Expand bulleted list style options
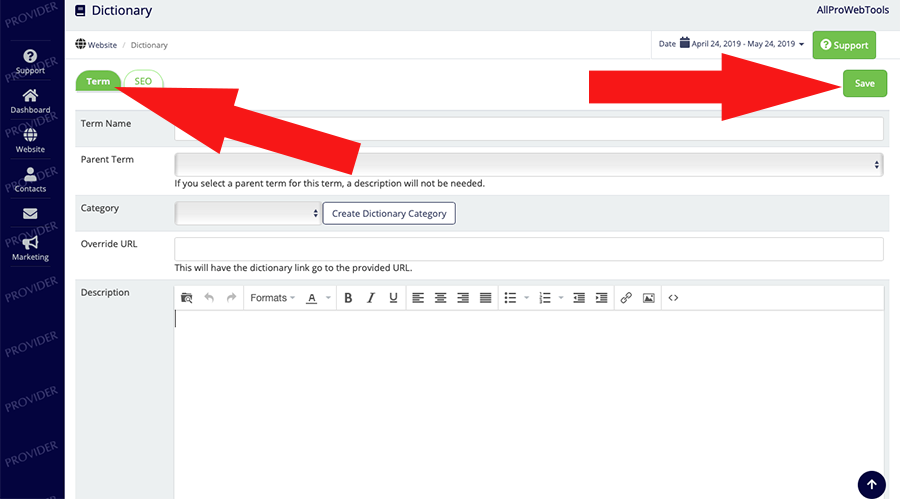 click(526, 297)
